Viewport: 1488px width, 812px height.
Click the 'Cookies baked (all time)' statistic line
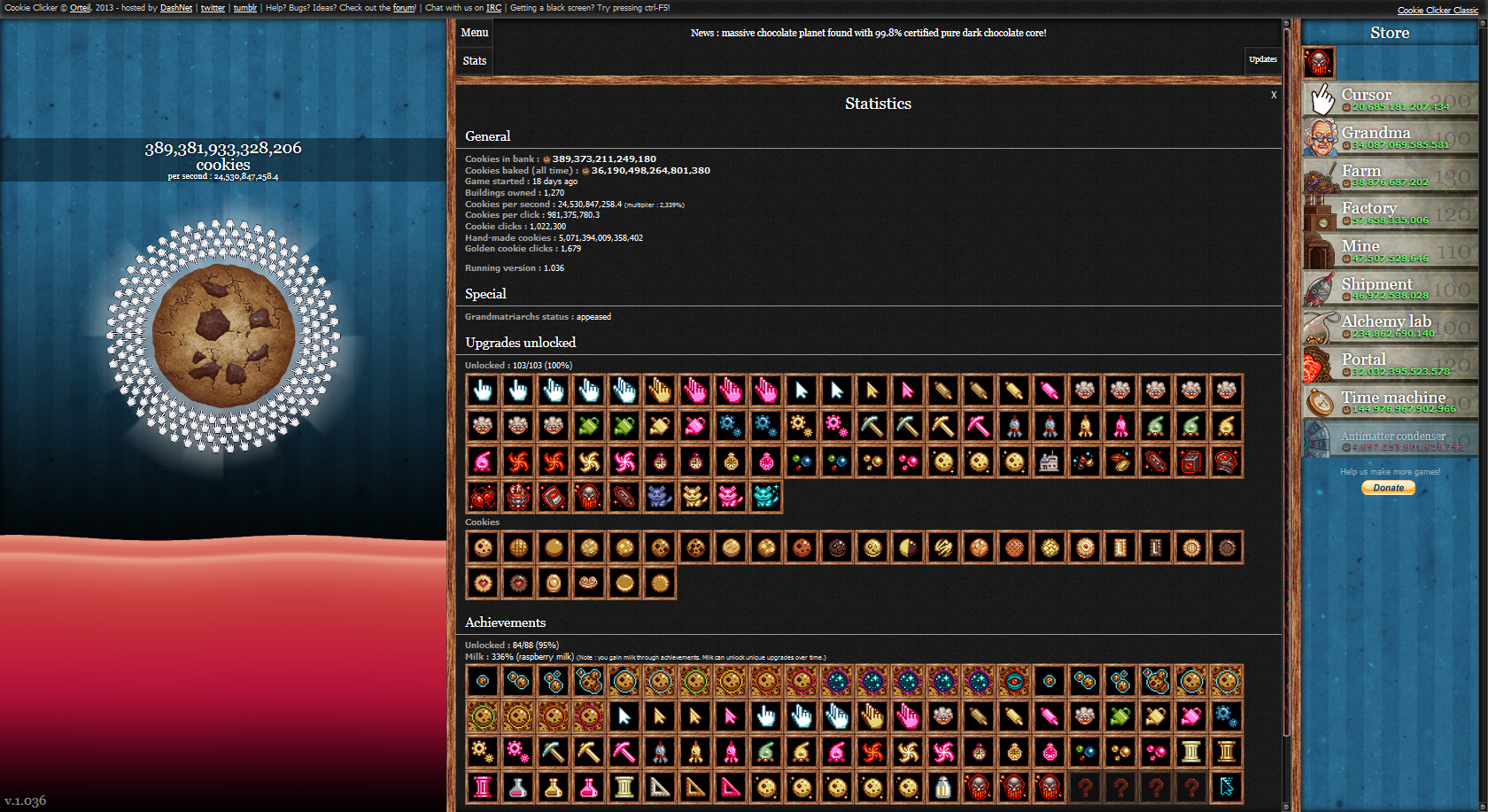point(587,171)
